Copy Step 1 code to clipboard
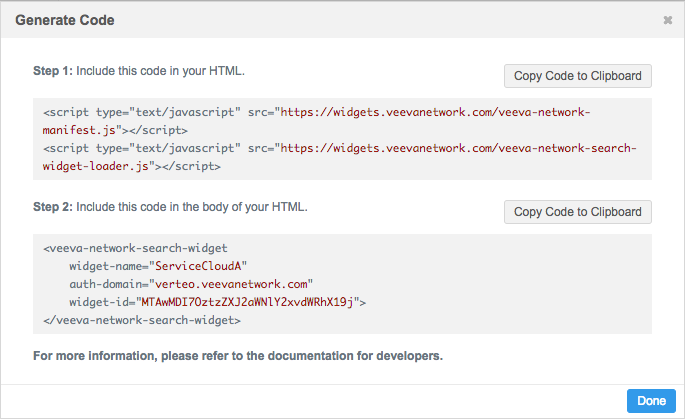685x419 pixels. click(x=578, y=76)
